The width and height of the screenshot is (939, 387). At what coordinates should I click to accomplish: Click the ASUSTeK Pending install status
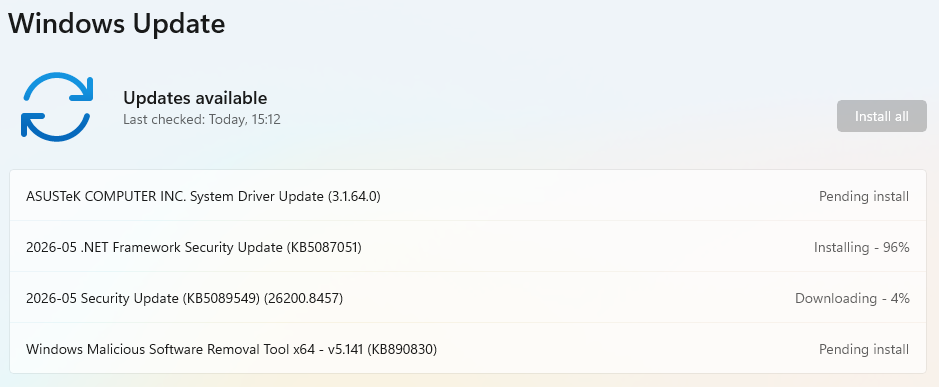point(864,196)
